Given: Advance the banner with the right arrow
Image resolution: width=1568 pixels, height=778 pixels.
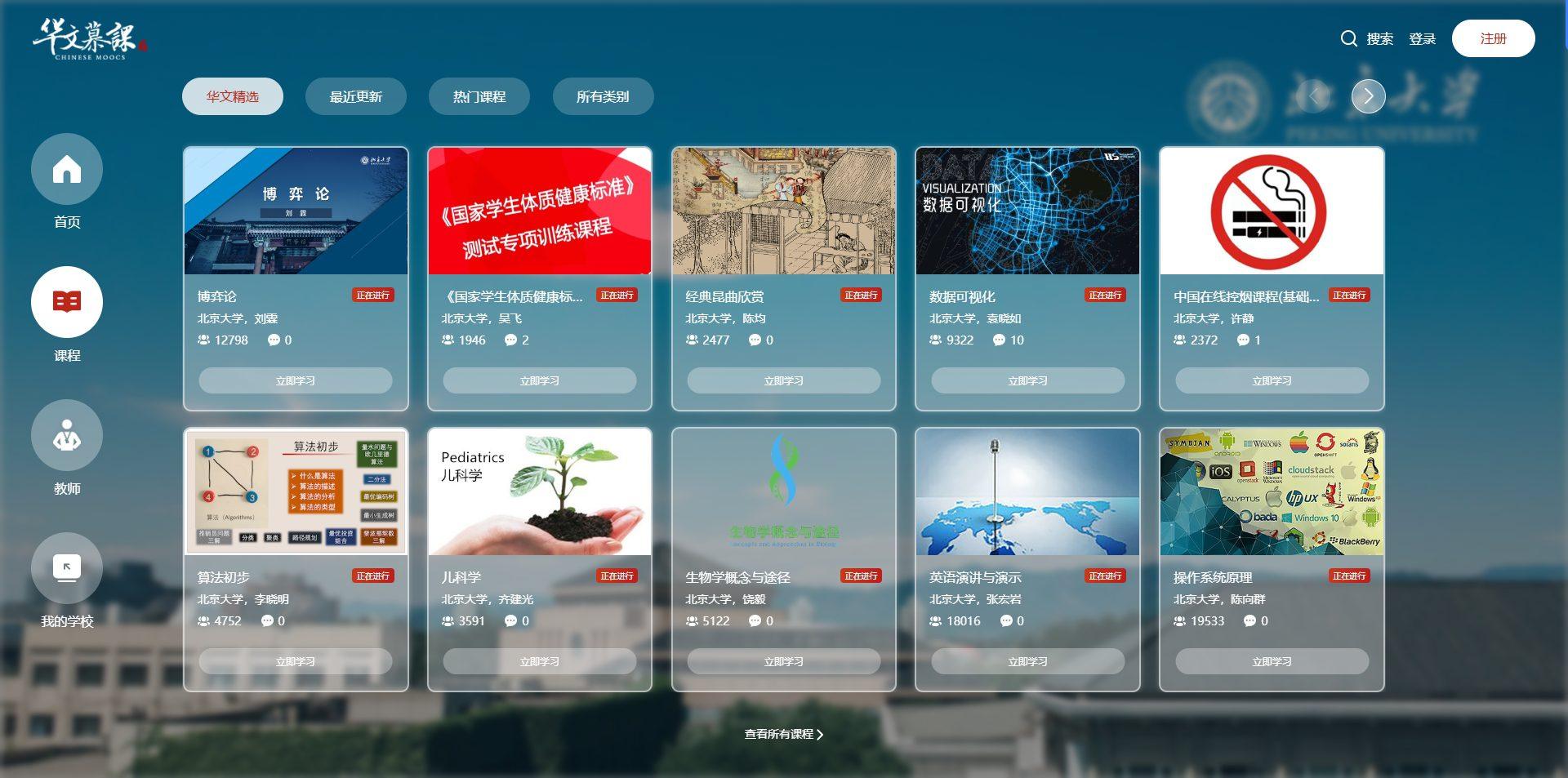Looking at the screenshot, I should pos(1368,96).
